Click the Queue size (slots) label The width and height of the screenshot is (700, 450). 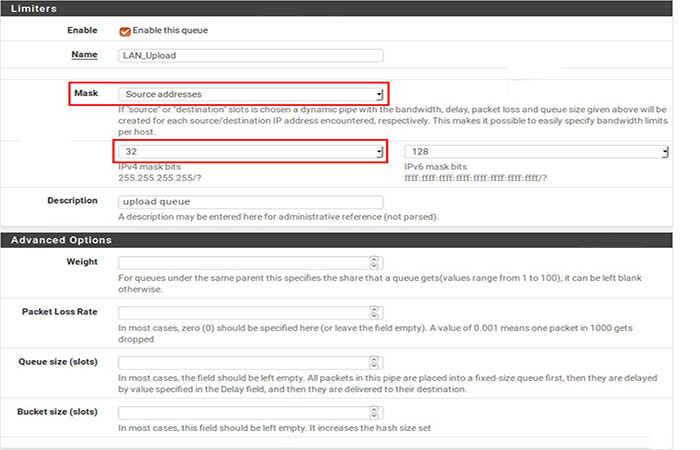58,362
